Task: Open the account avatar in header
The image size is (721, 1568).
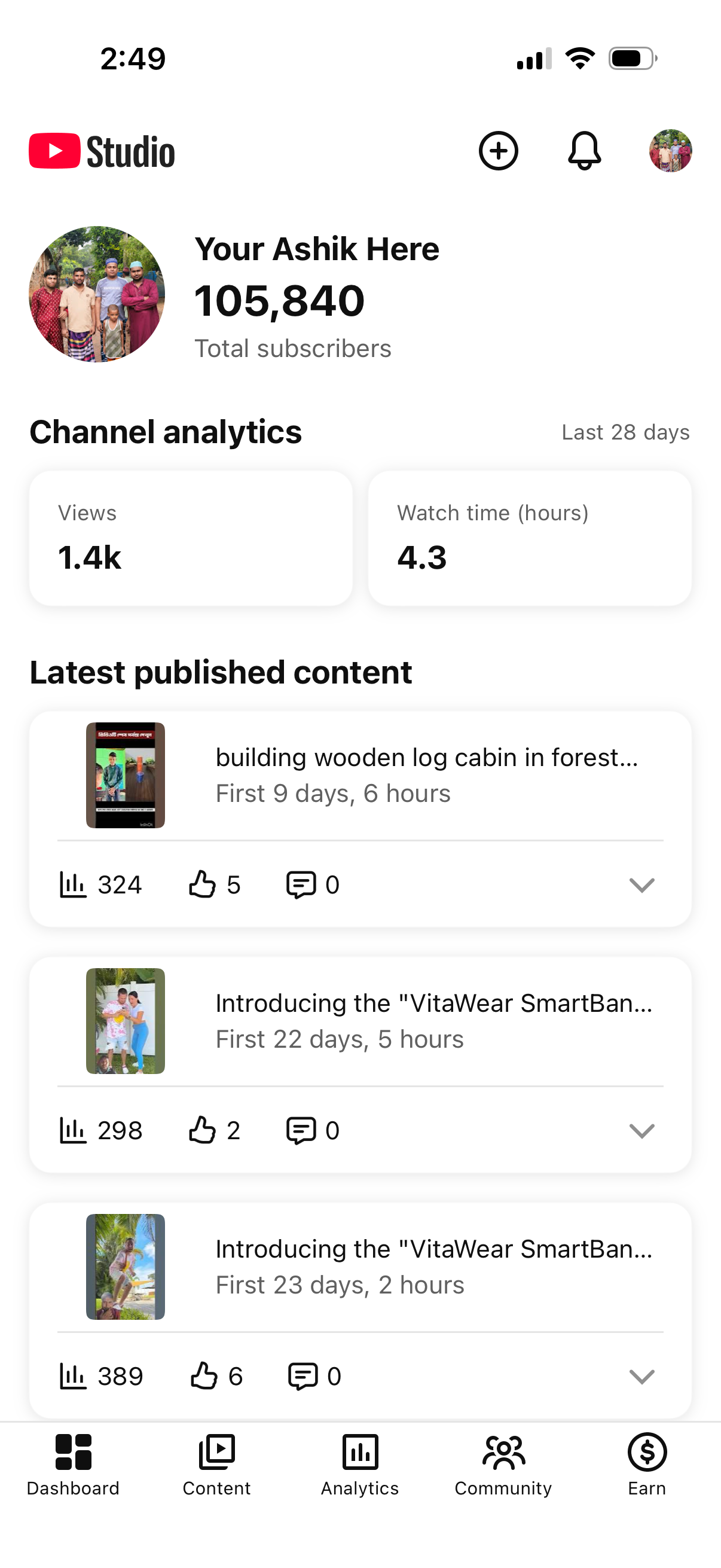Action: pos(670,150)
